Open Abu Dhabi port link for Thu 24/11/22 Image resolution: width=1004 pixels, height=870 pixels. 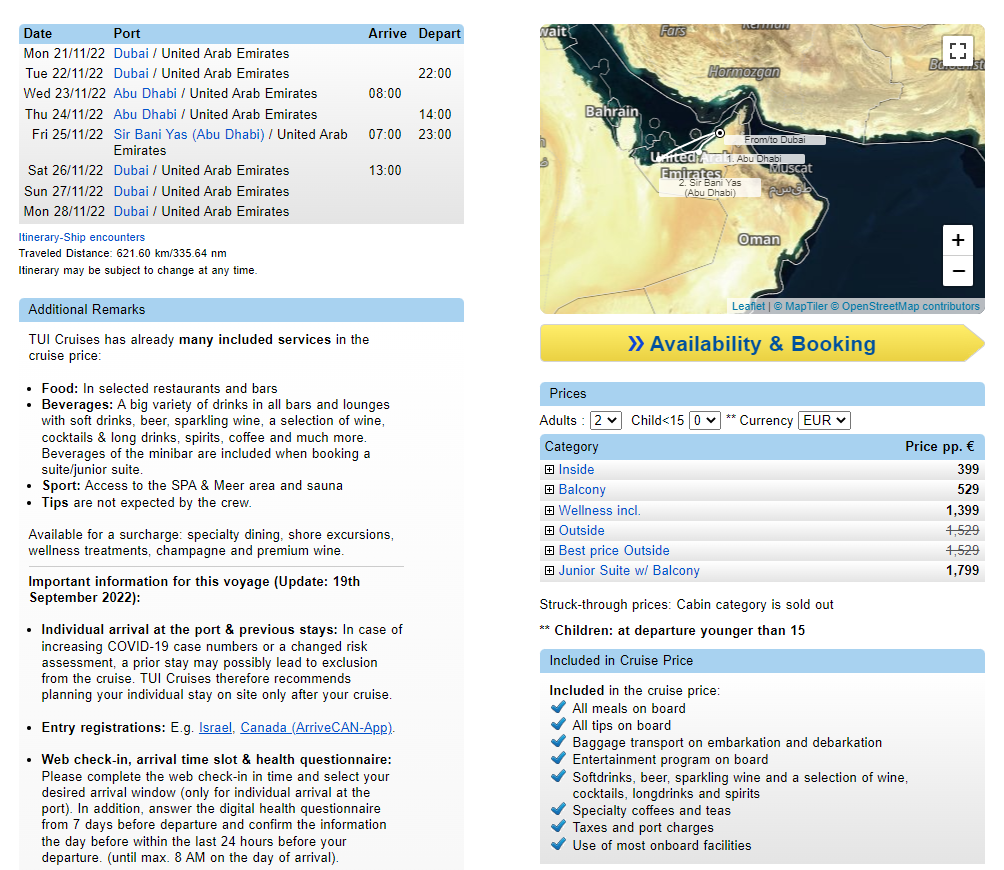pyautogui.click(x=145, y=115)
